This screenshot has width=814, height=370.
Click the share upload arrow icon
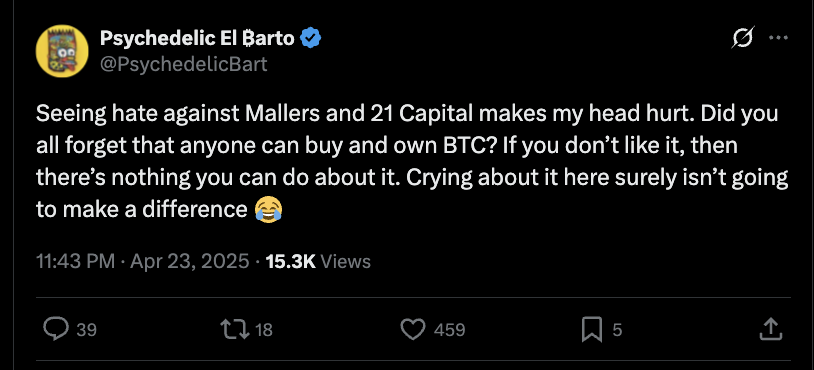click(771, 329)
